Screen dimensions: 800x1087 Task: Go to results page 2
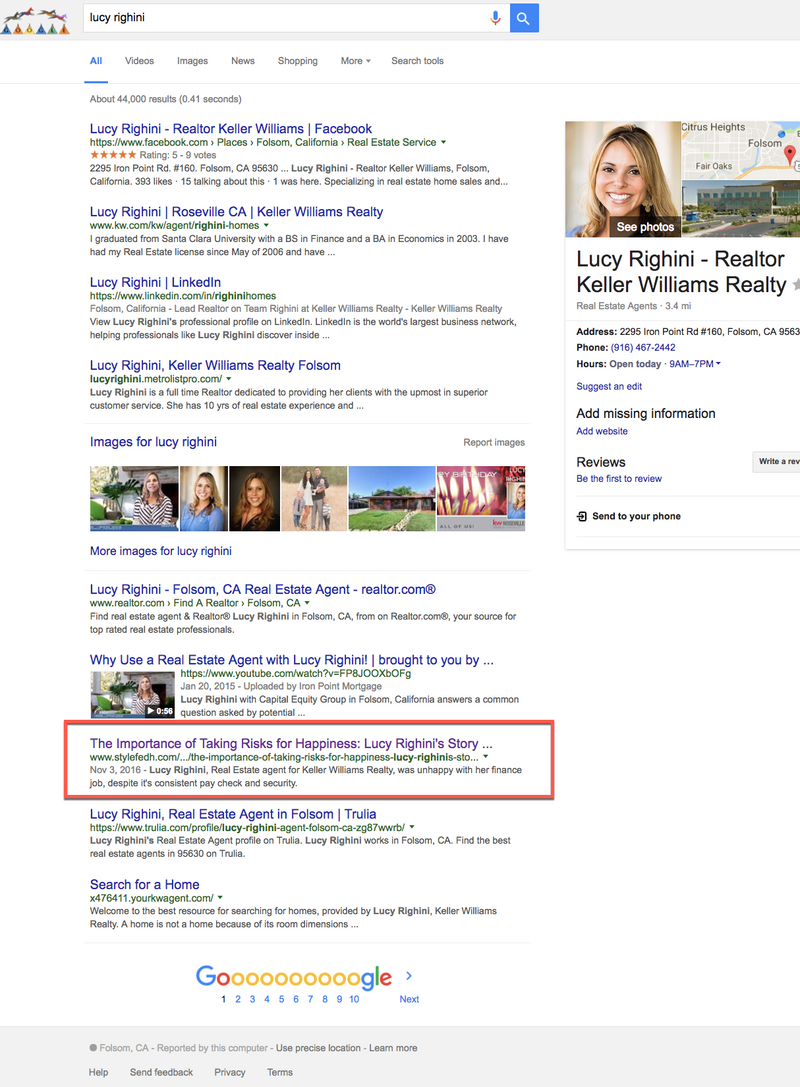pyautogui.click(x=238, y=999)
